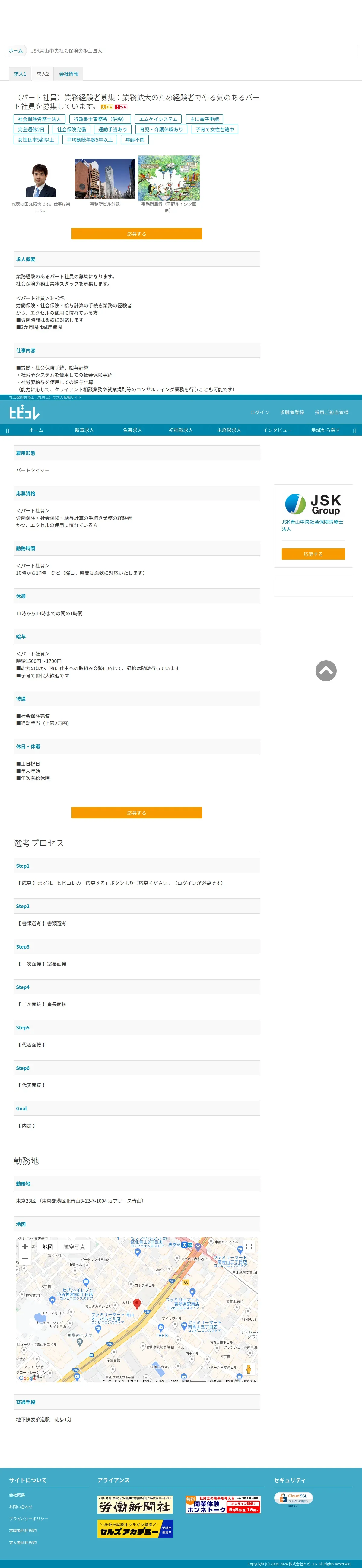
Task: Toggle fullscreen view on the map
Action: click(248, 1246)
